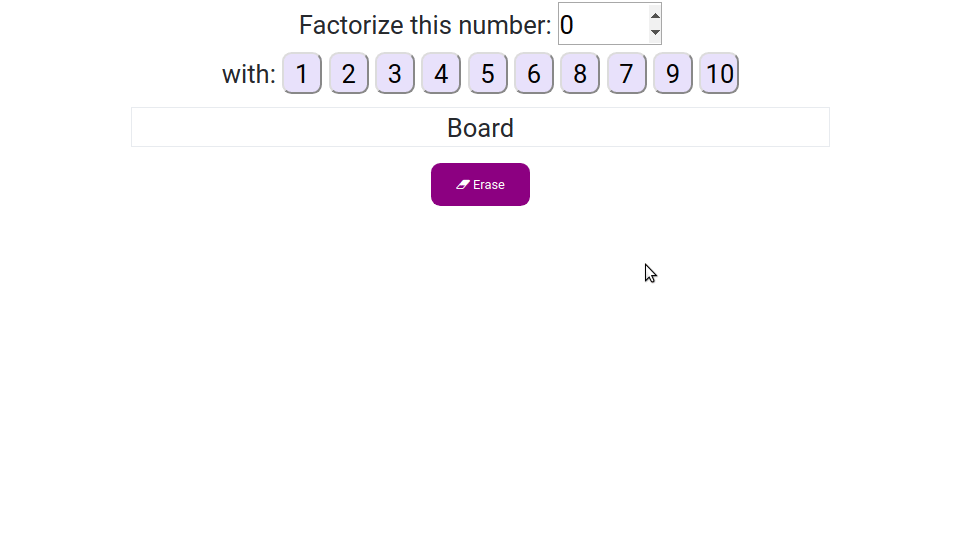960x540 pixels.
Task: Choose factor button 6
Action: 534,73
